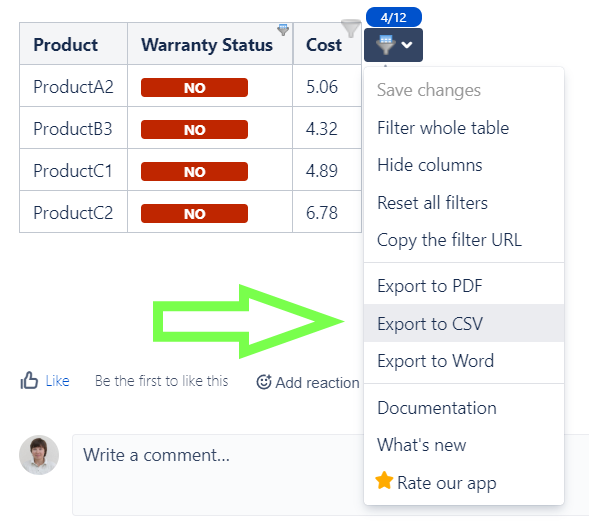Image resolution: width=589 pixels, height=530 pixels.
Task: Click Reset all filters
Action: 464,203
